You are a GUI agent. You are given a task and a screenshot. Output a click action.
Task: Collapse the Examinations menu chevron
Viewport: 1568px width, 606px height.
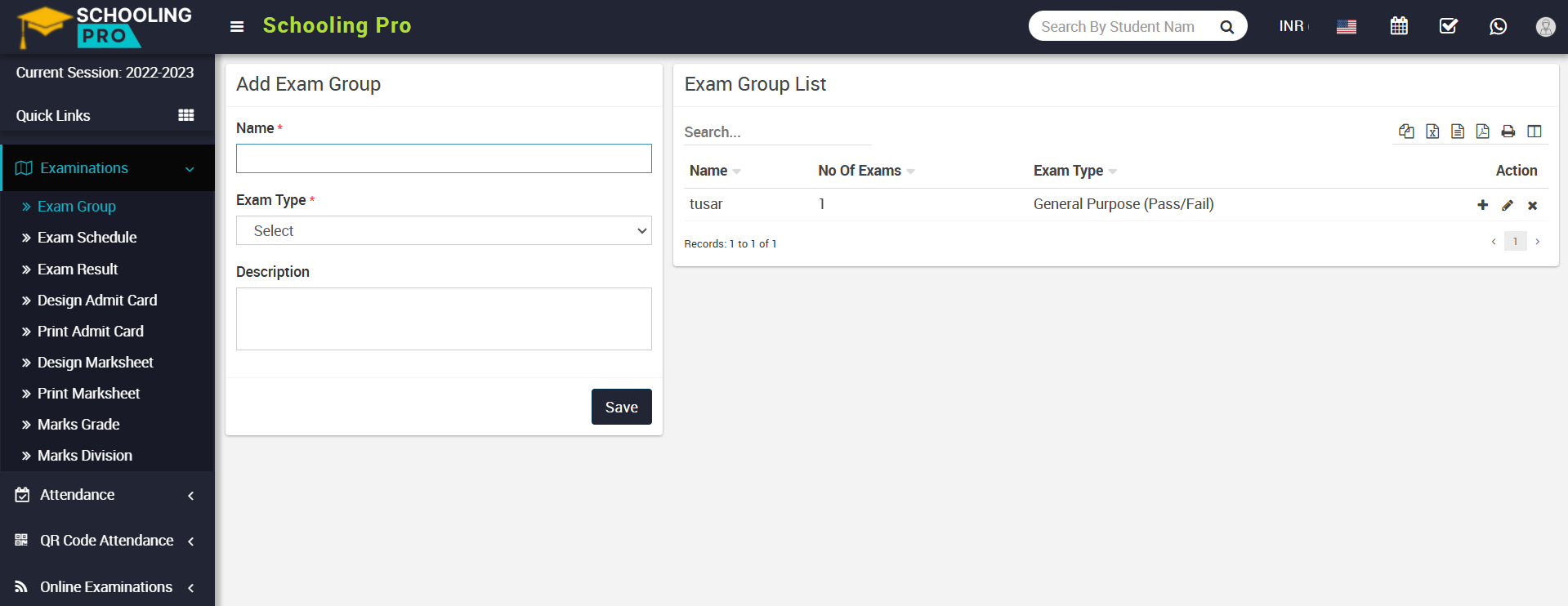pos(190,169)
